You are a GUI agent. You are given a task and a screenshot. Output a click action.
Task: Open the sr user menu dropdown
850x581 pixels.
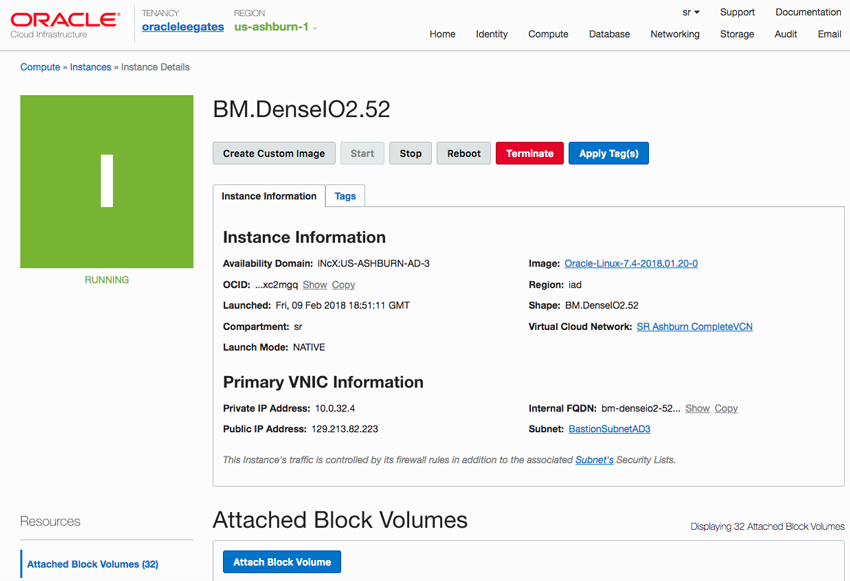point(691,12)
